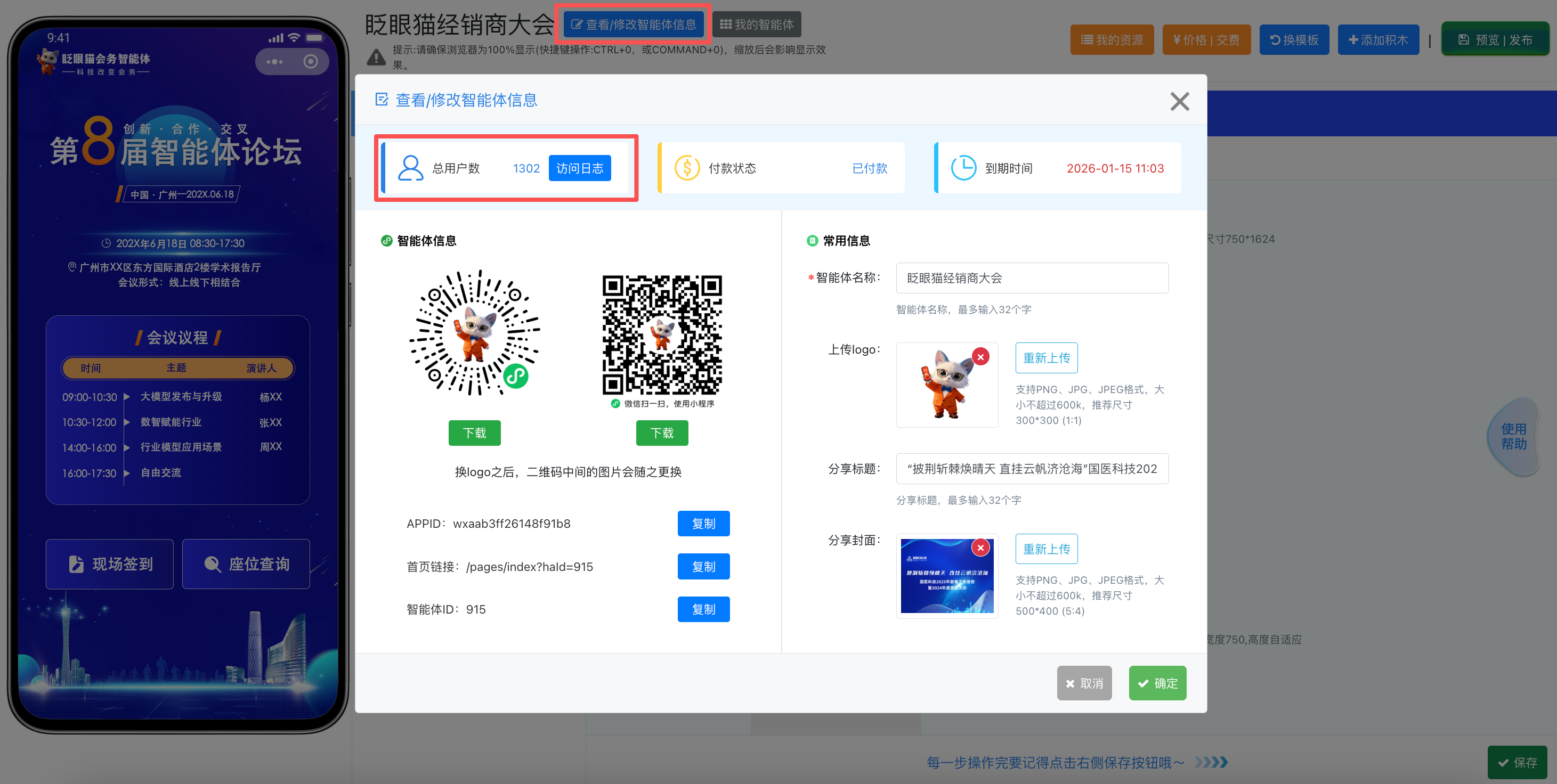Click the clock icon beside 到期时间
This screenshot has height=784, width=1557.
click(x=963, y=168)
